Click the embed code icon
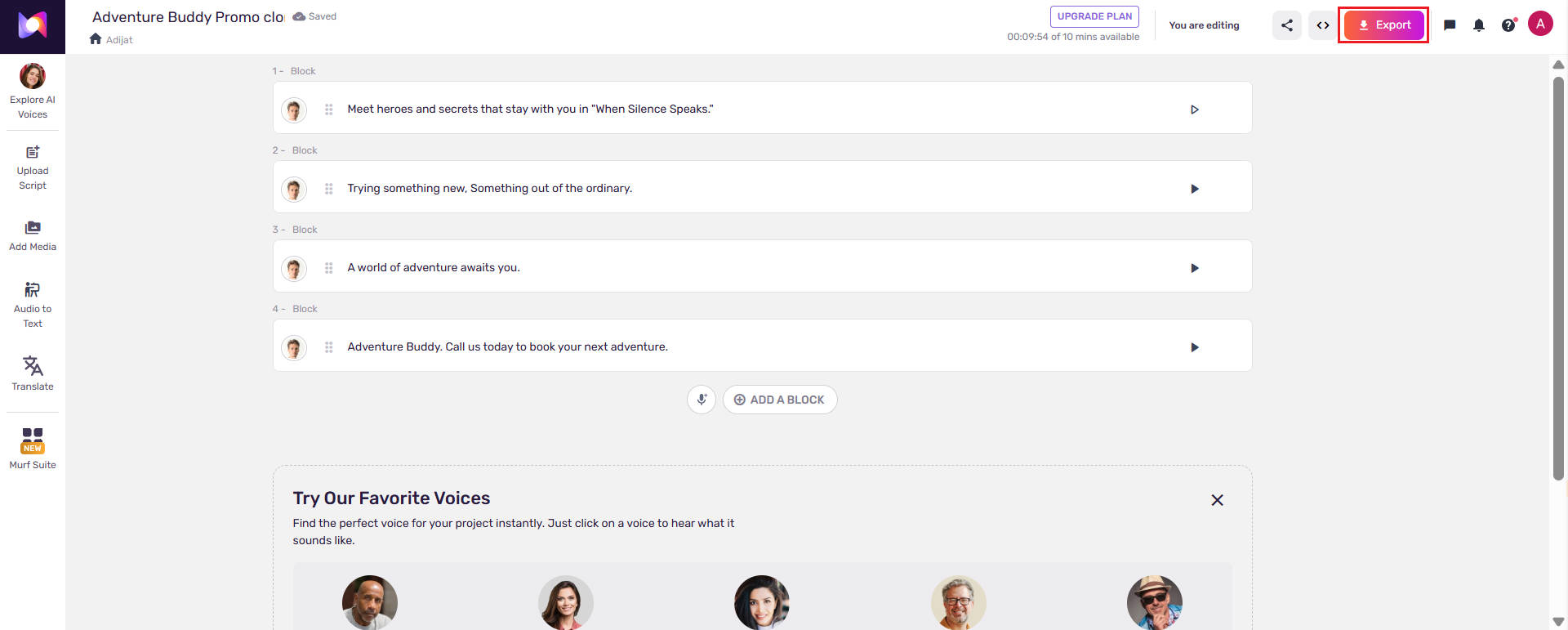1568x630 pixels. tap(1323, 25)
